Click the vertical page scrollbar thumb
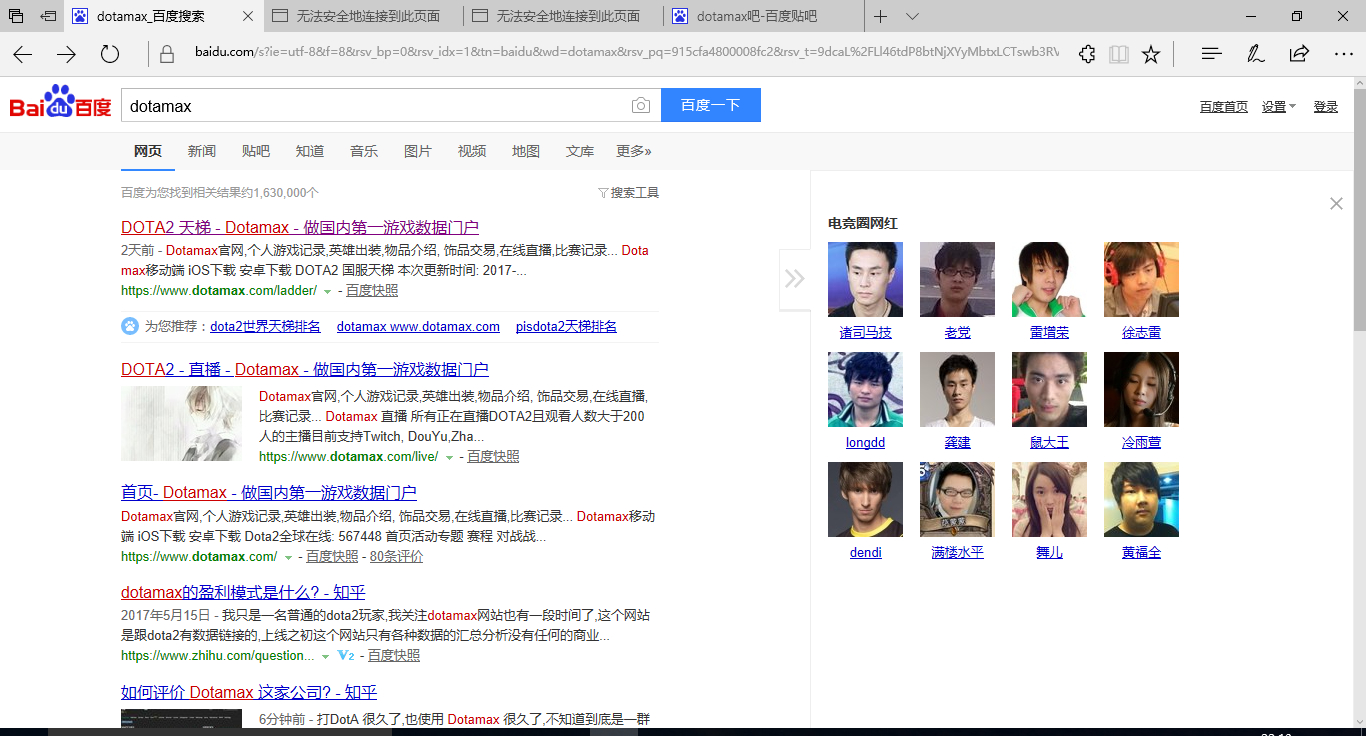1366x736 pixels. [x=1359, y=211]
